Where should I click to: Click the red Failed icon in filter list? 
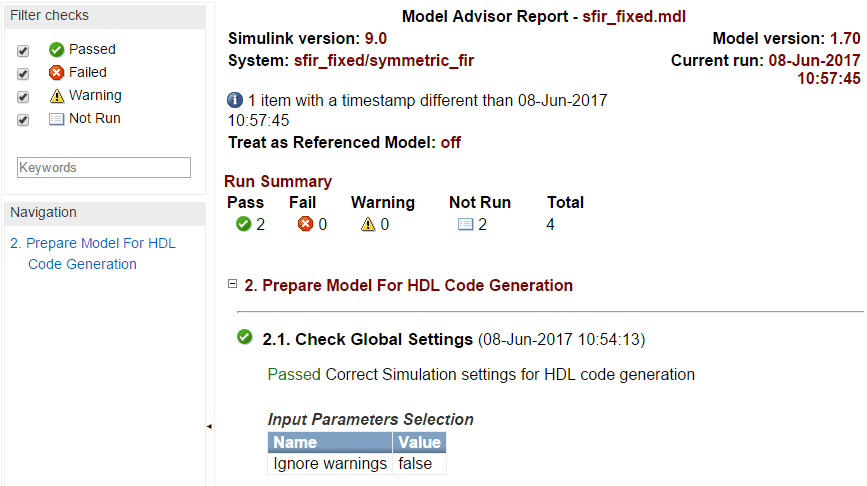(57, 72)
